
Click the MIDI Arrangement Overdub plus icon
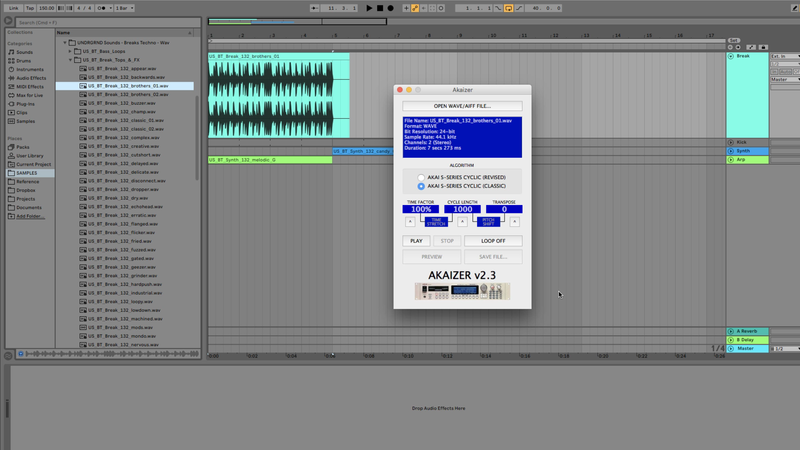tap(406, 8)
